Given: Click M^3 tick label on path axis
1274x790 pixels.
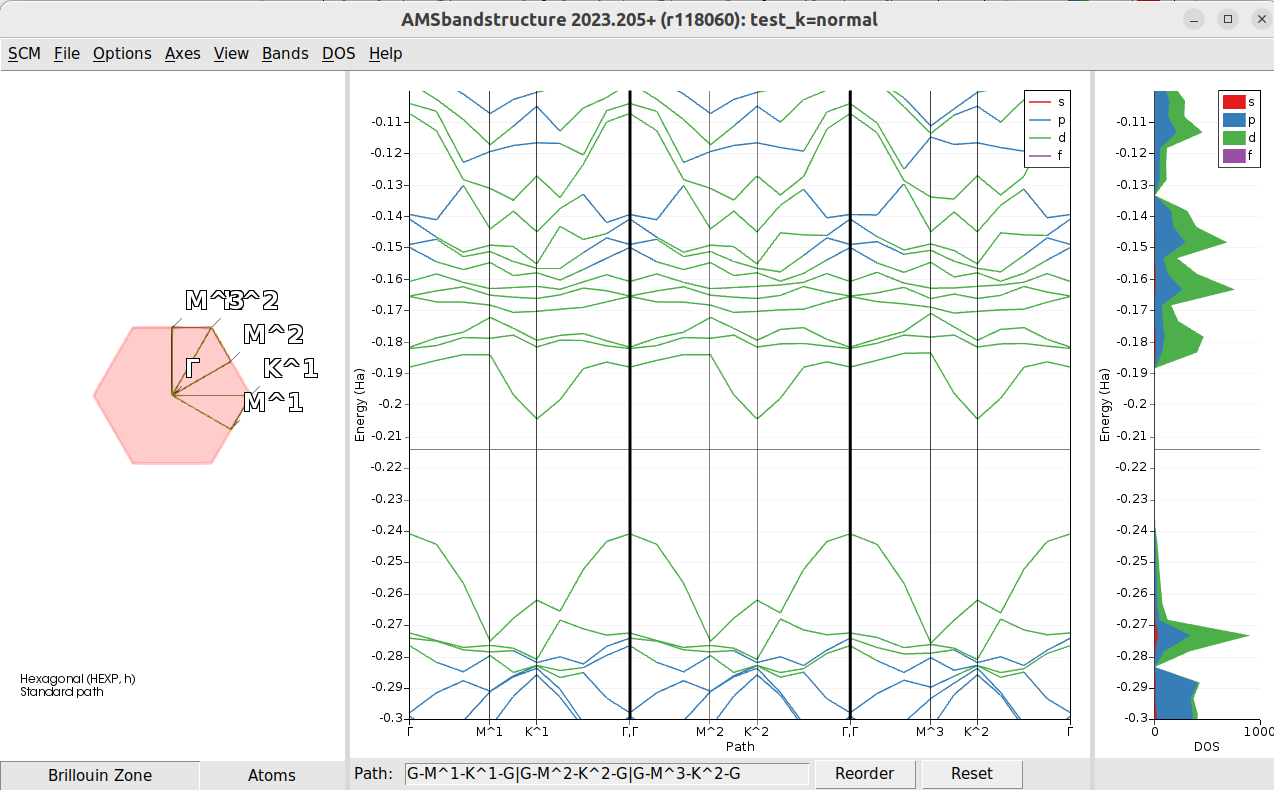Looking at the screenshot, I should click(930, 732).
